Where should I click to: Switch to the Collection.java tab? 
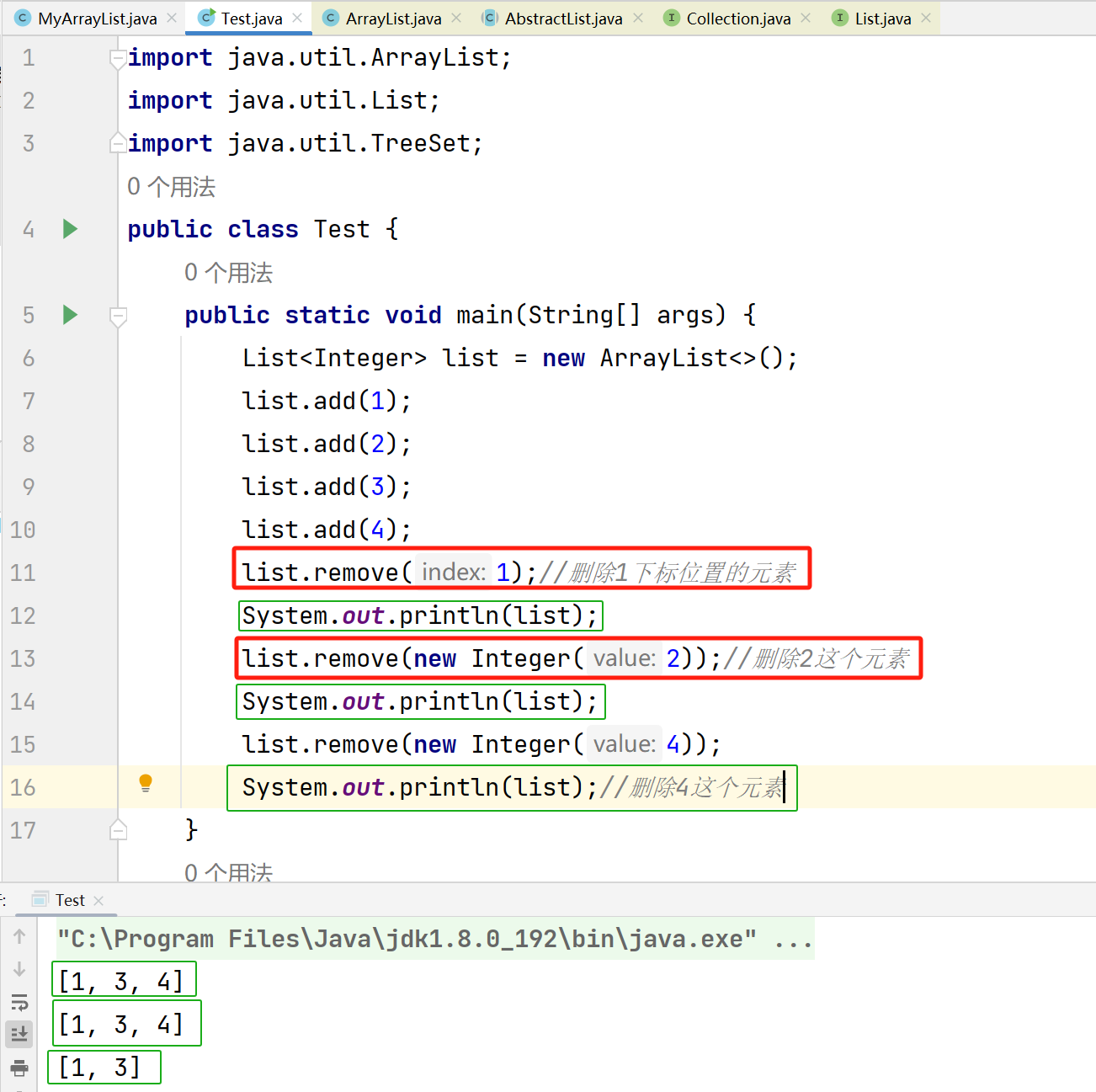pos(738,19)
